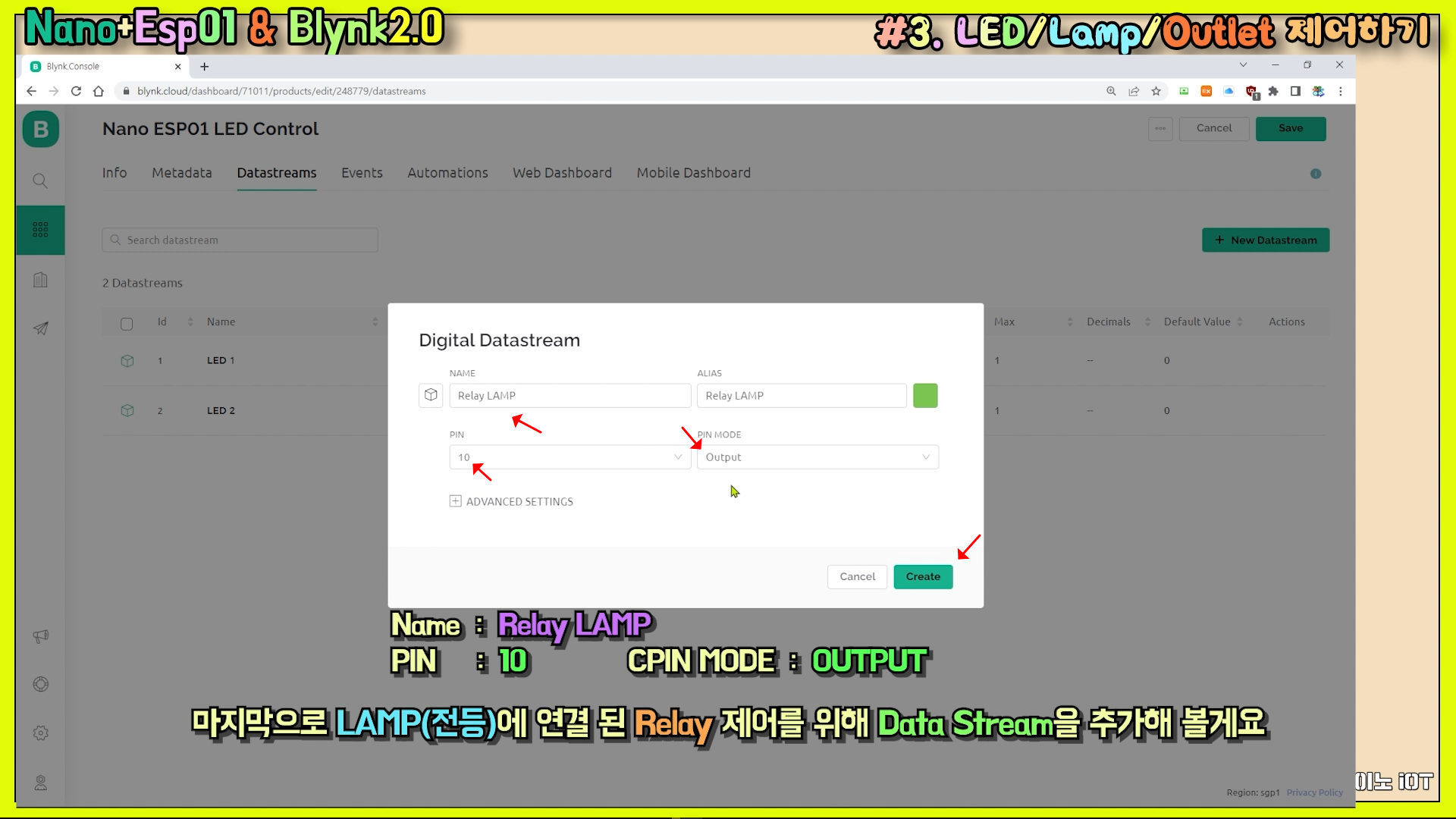Open the Privacy Policy link

(x=1314, y=792)
